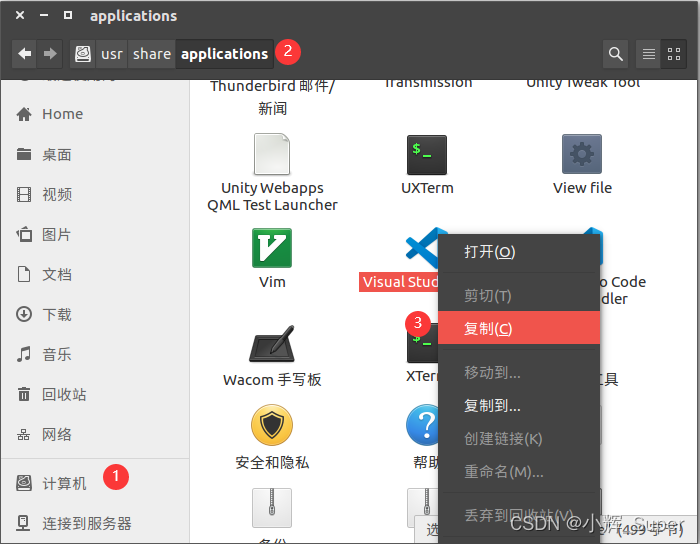Go forward with the right arrow button
This screenshot has height=544, width=700.
point(50,54)
